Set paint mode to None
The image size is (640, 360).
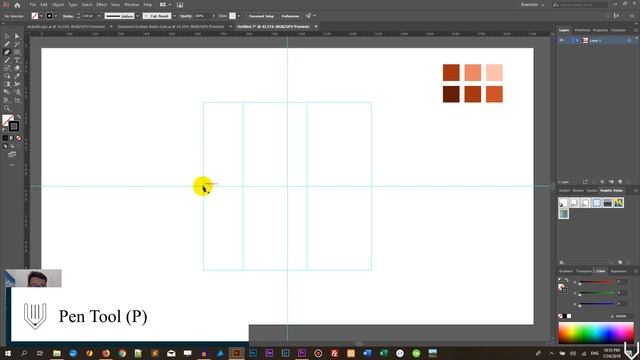pos(18,138)
